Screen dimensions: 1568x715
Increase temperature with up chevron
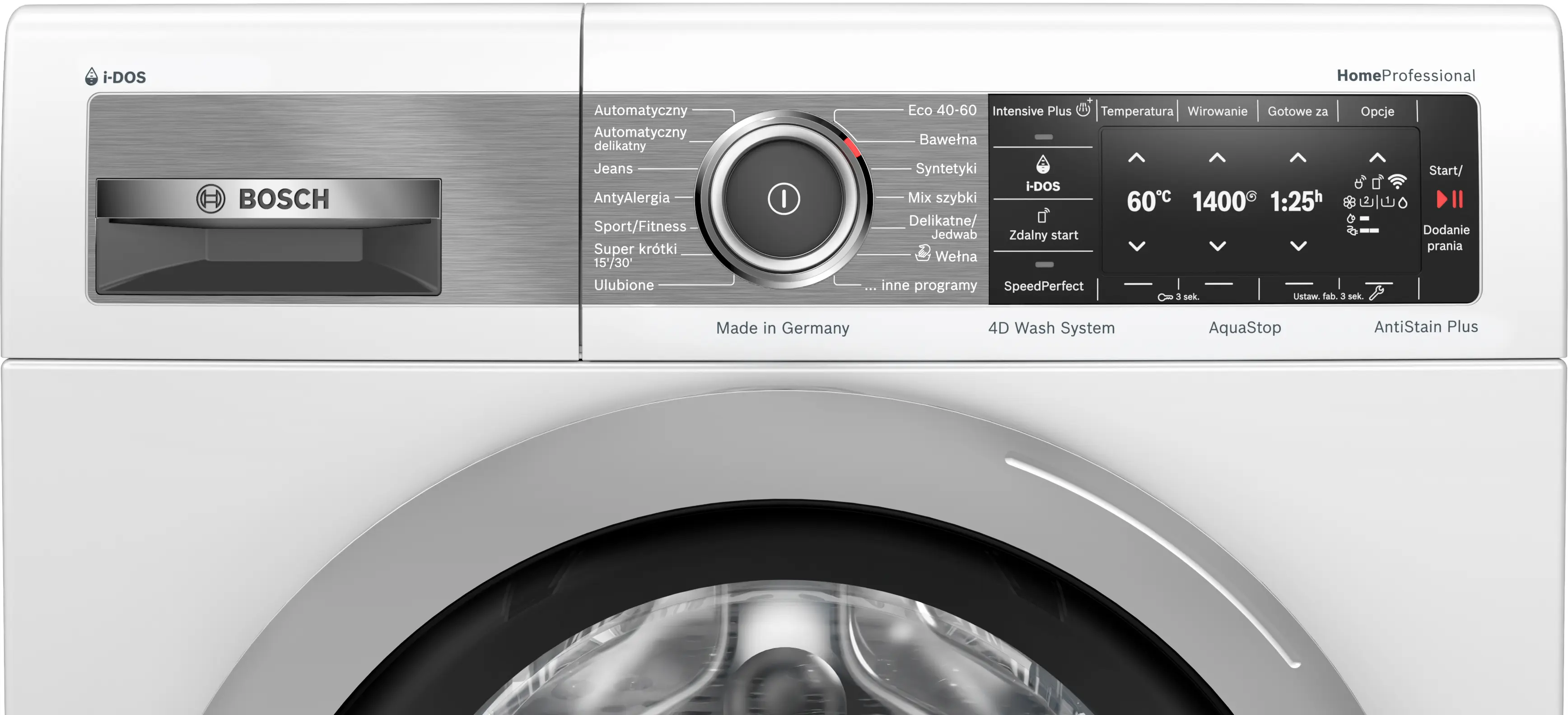point(1136,158)
